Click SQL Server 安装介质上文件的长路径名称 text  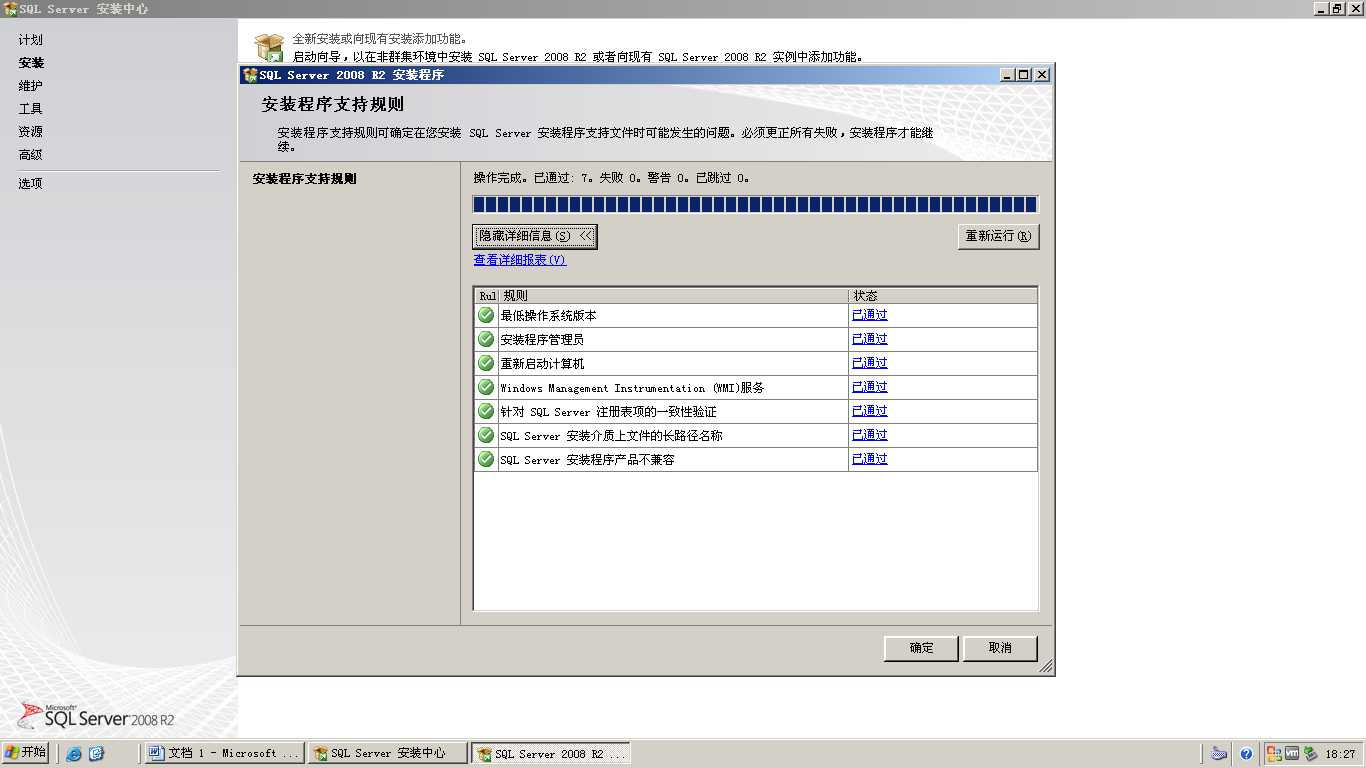point(611,435)
